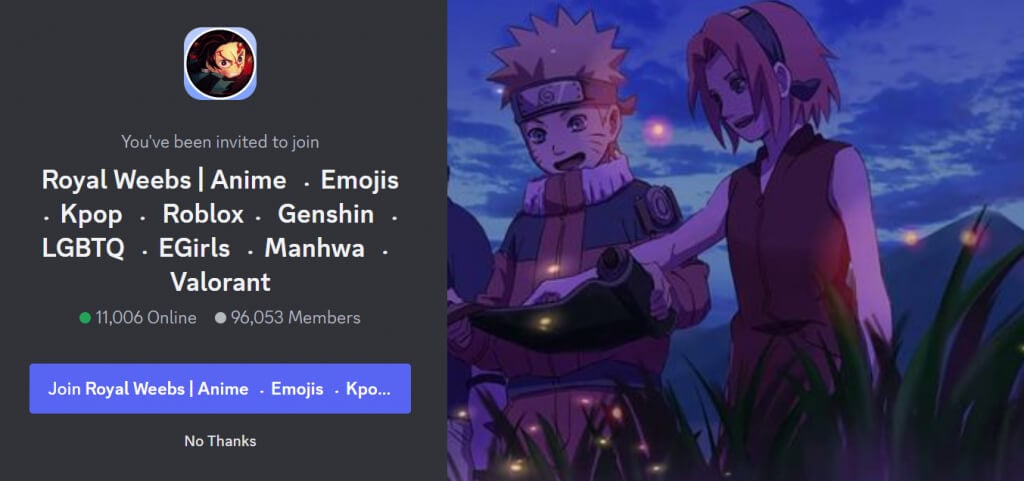Screen dimensions: 1024x481
Task: Click the LGBTQ word in server title
Action: [x=83, y=248]
